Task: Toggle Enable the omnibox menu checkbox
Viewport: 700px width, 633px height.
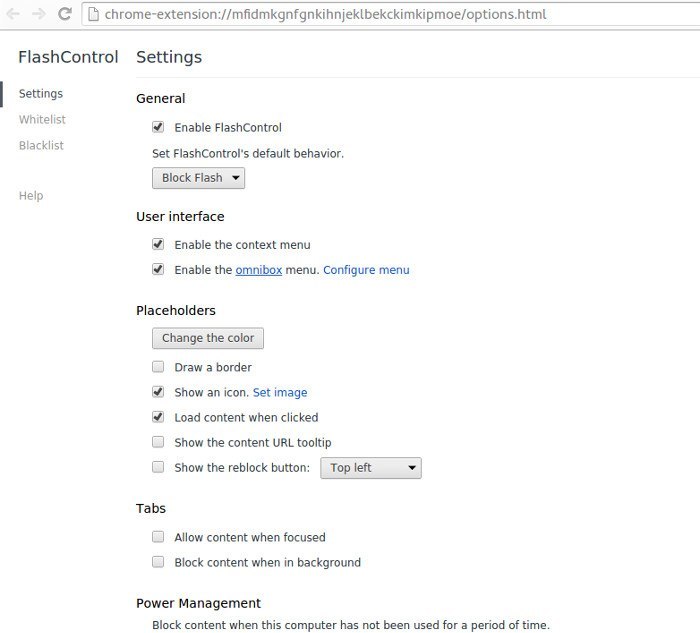Action: [x=158, y=269]
